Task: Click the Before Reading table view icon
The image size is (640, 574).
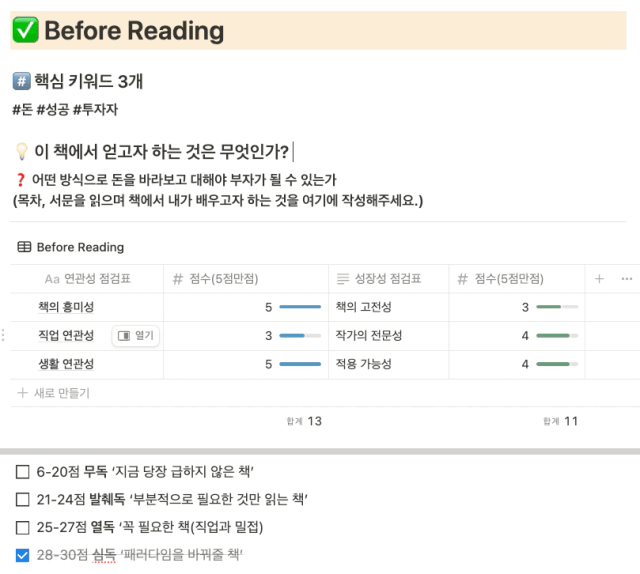Action: 24,247
